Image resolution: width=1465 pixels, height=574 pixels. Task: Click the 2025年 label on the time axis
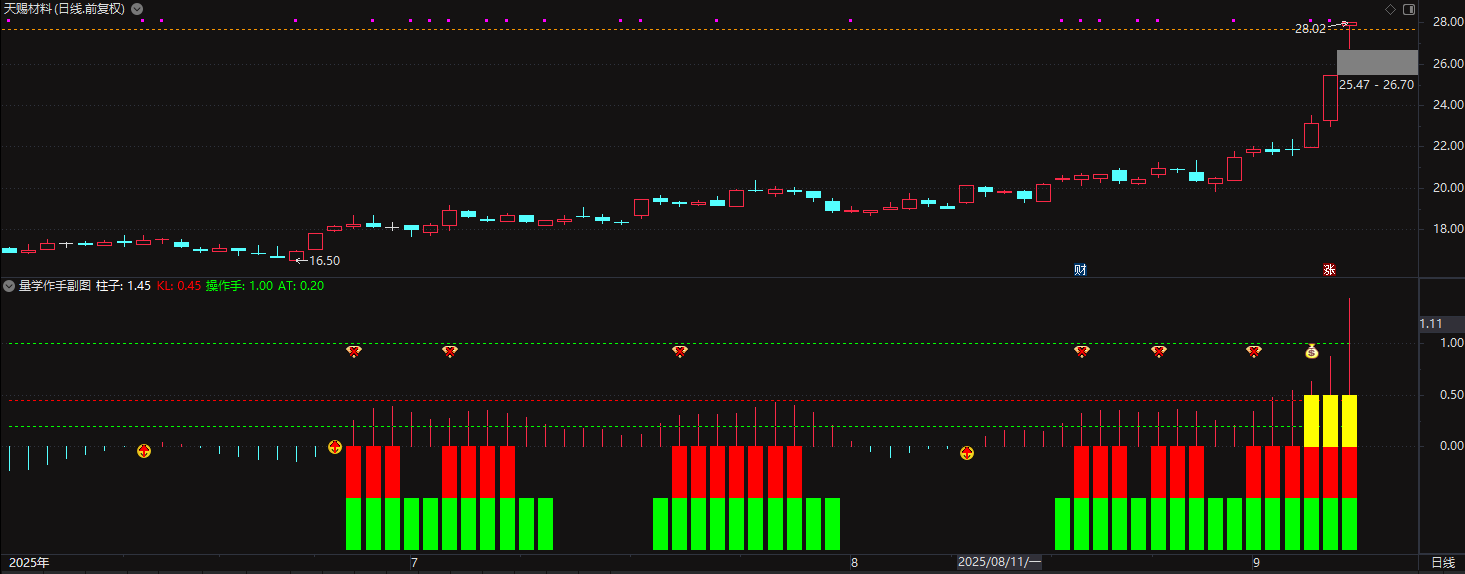(27, 563)
